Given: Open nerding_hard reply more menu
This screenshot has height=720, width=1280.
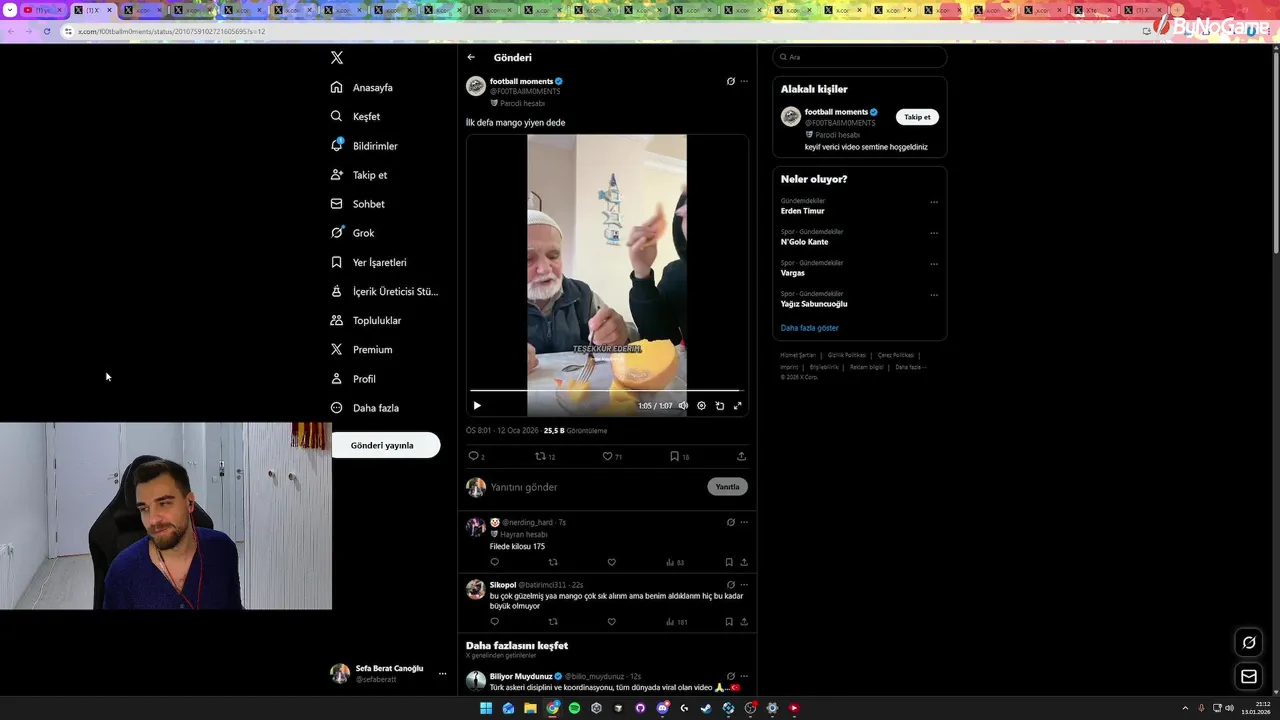Looking at the screenshot, I should 744,522.
